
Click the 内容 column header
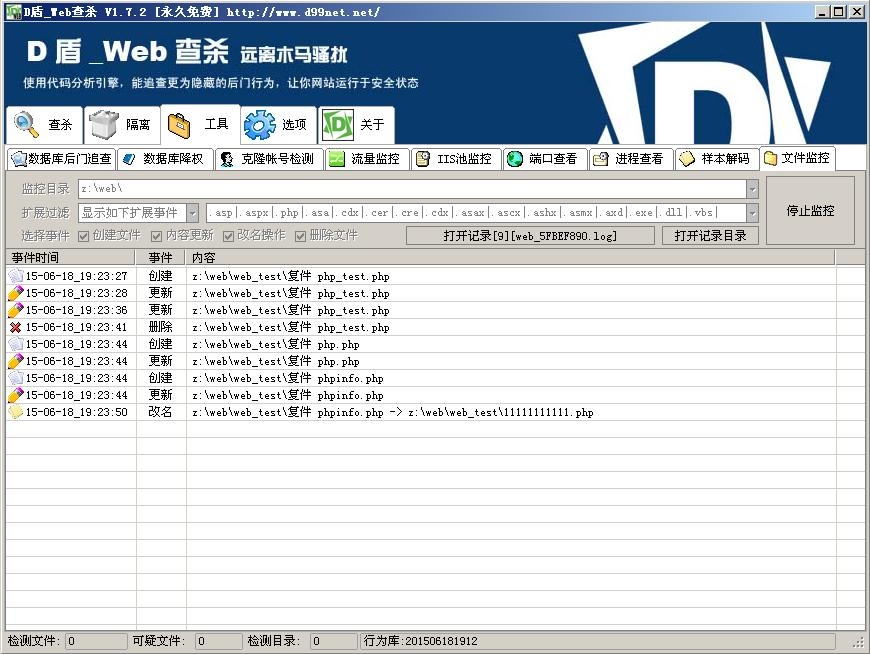pyautogui.click(x=510, y=257)
